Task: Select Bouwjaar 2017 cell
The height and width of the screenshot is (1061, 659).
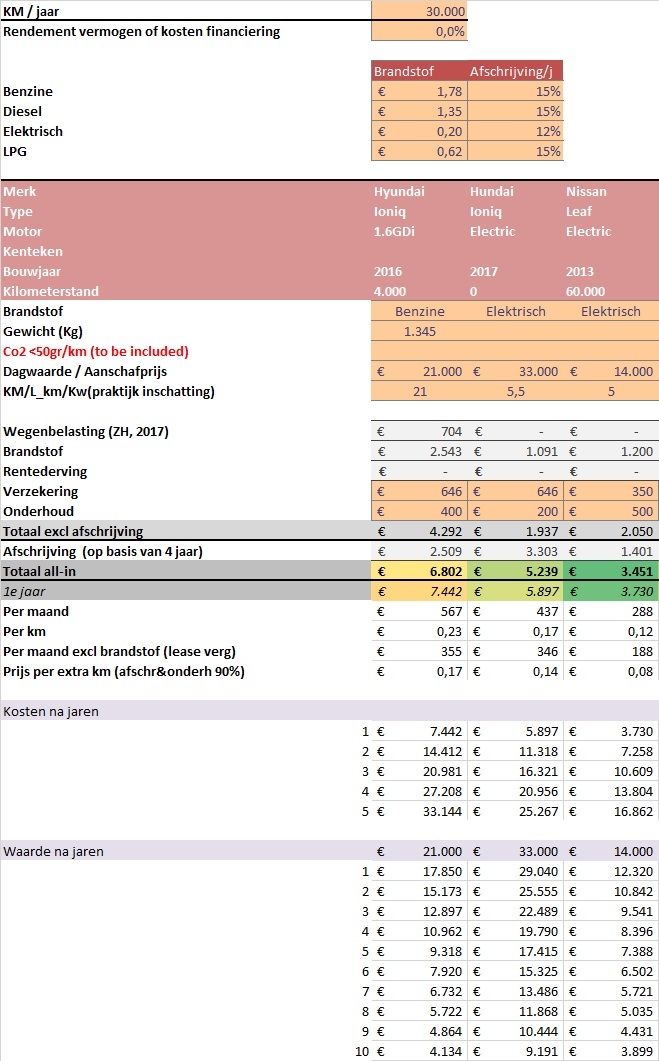Action: (515, 271)
